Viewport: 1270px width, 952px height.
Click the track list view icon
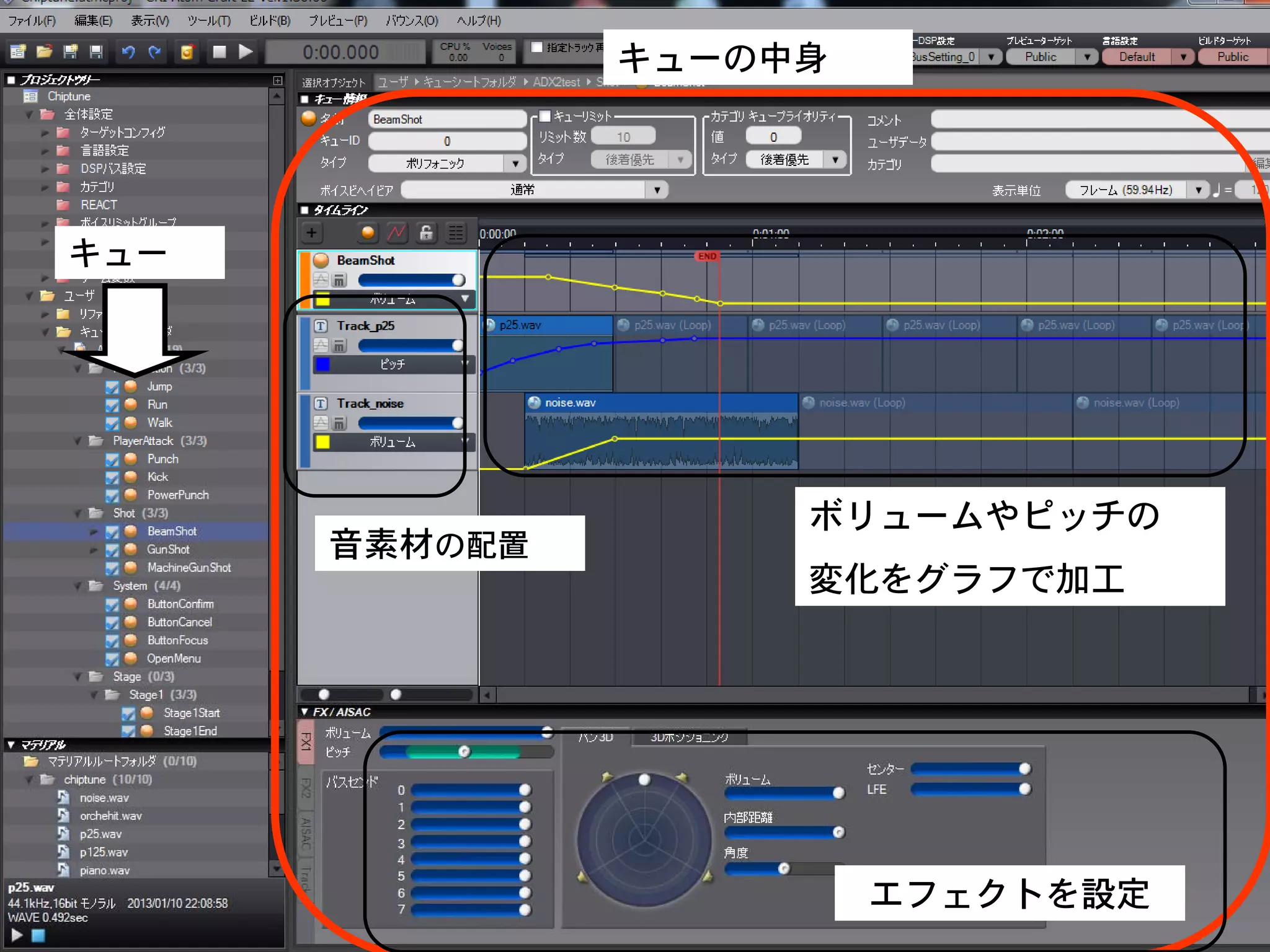coord(456,233)
